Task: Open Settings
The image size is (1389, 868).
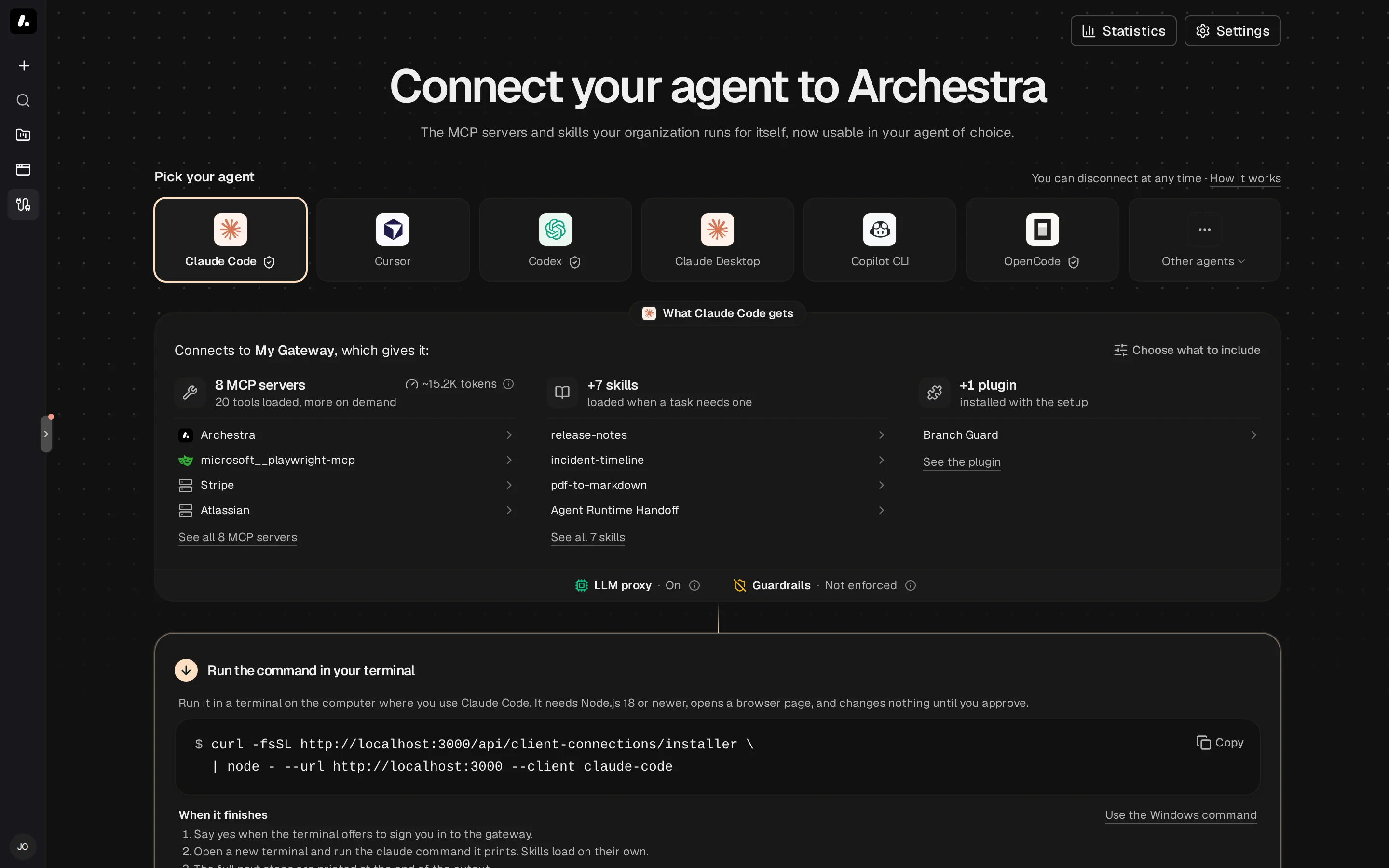Action: 1232,31
